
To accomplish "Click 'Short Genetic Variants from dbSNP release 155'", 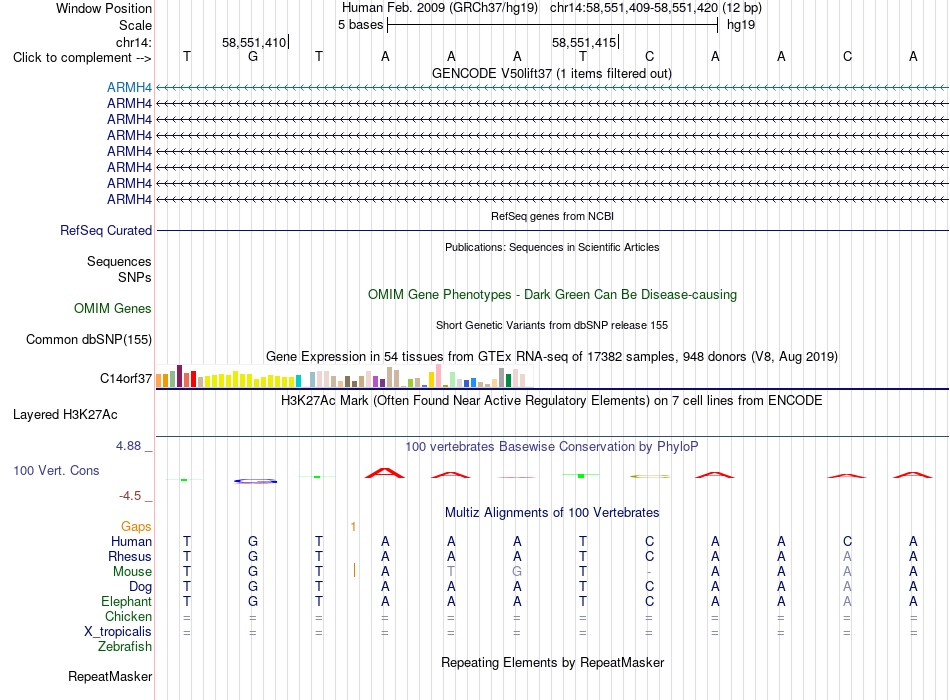I will (552, 325).
